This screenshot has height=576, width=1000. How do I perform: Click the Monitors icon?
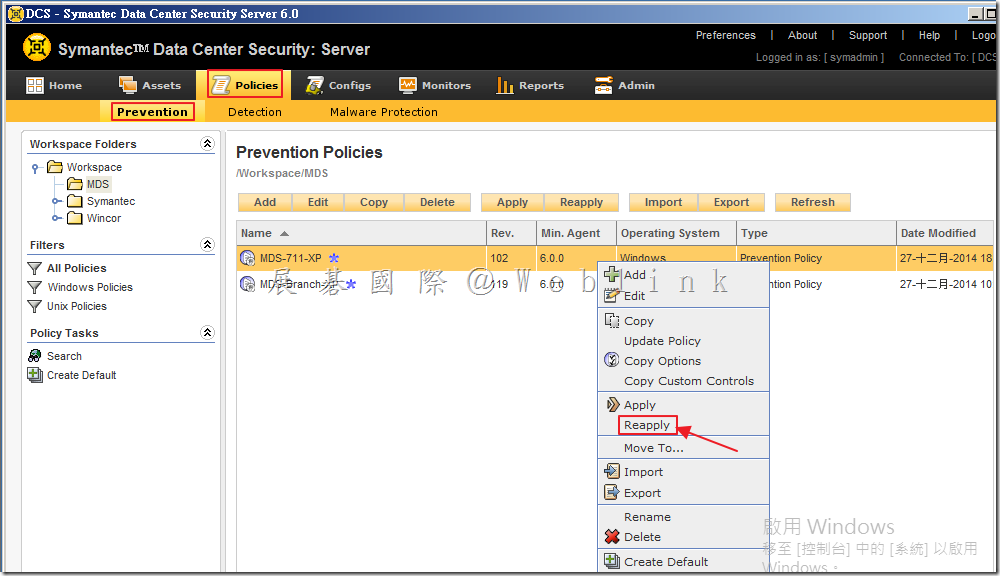point(408,85)
